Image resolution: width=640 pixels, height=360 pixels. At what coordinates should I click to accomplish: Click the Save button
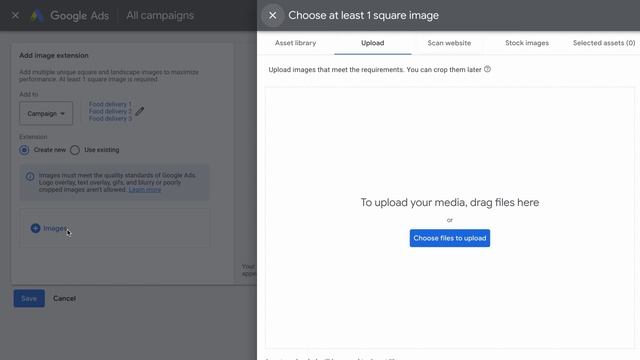(x=29, y=298)
